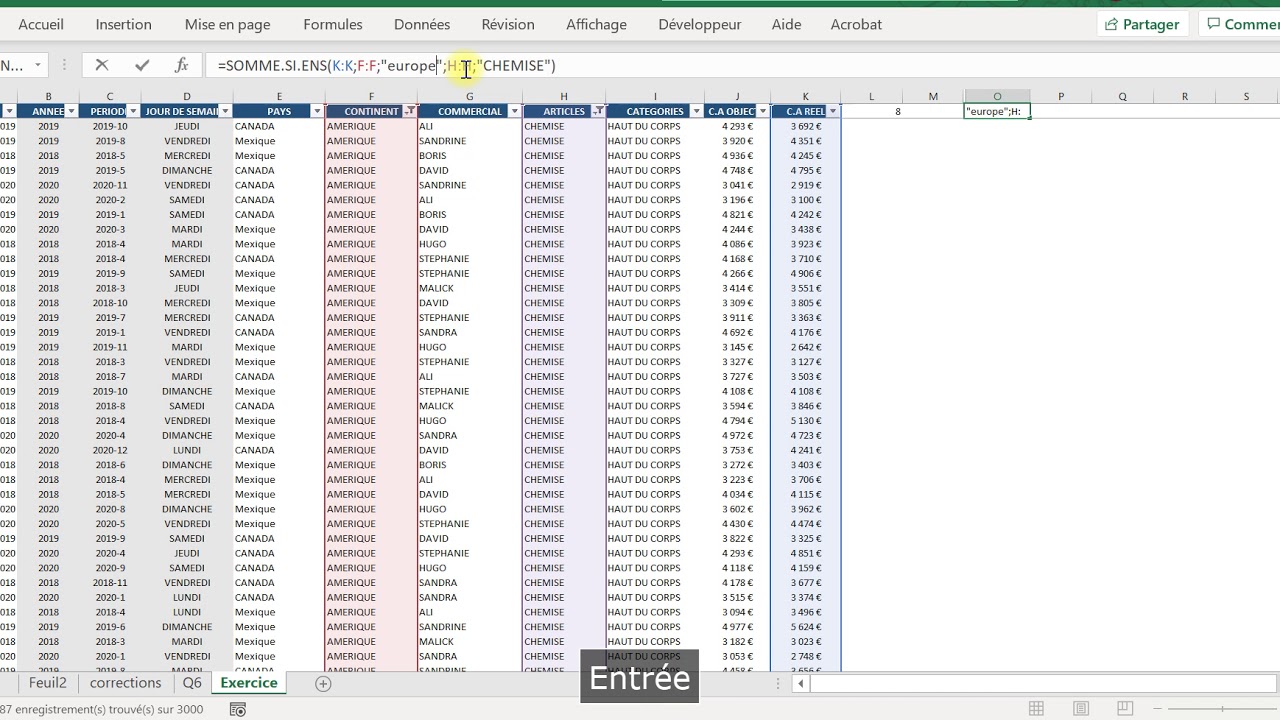Cancel the formula entry with the X icon
Screen dimensions: 1280x720
[x=101, y=65]
